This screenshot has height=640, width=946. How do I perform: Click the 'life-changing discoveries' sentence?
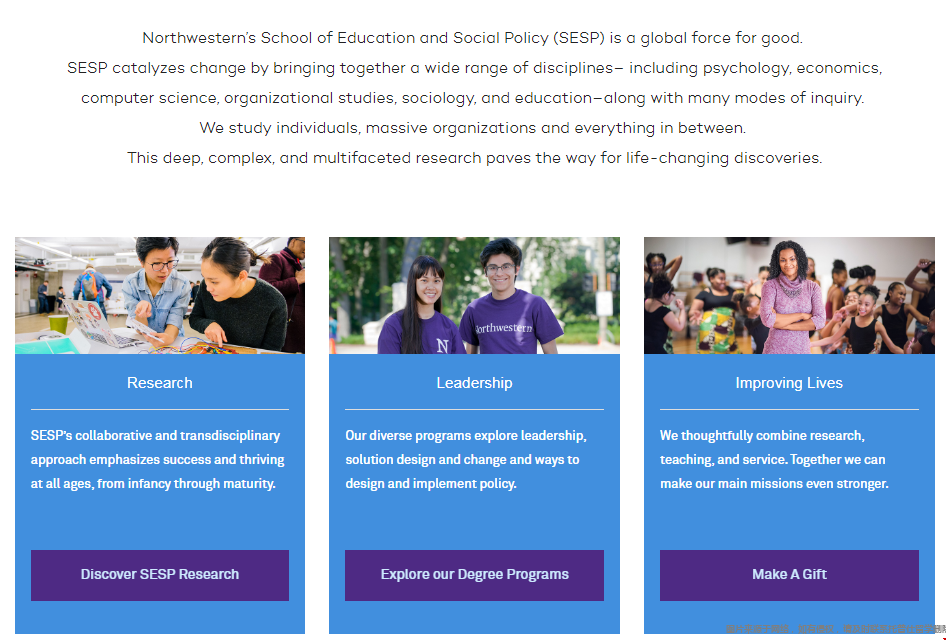[474, 158]
